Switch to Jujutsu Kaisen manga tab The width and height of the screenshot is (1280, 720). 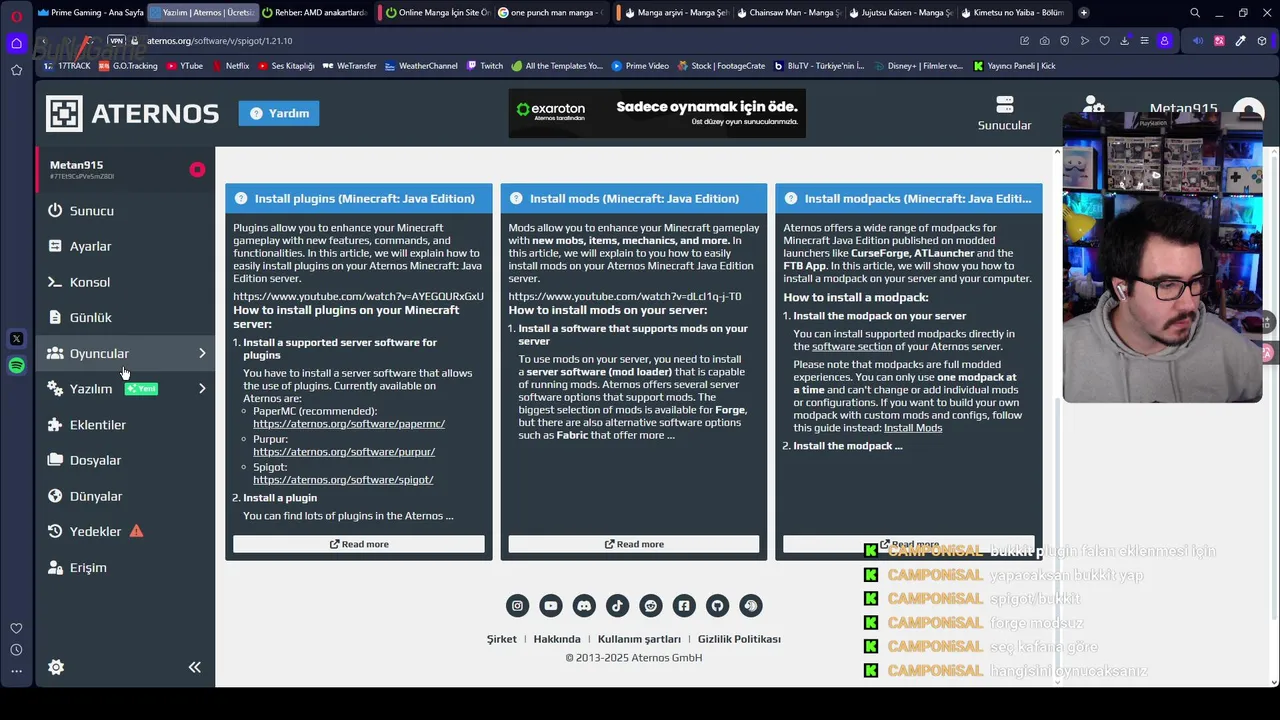900,13
